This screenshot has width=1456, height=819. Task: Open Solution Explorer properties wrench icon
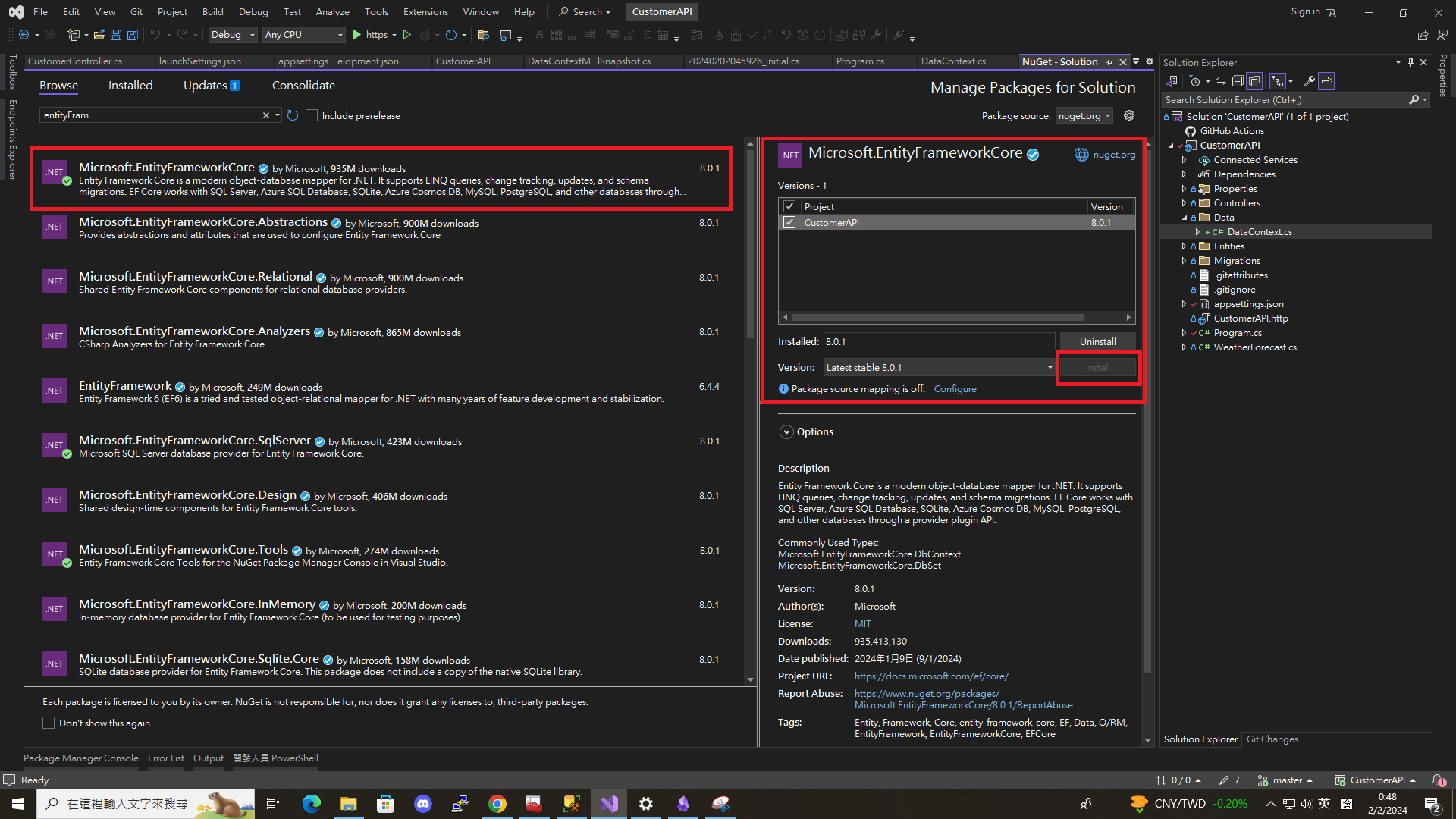point(1310,81)
